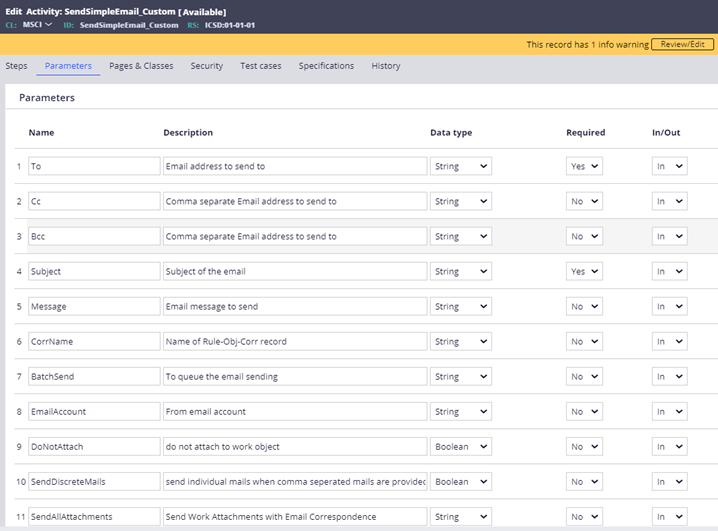Open the Security tab
The image size is (718, 531).
click(x=207, y=66)
